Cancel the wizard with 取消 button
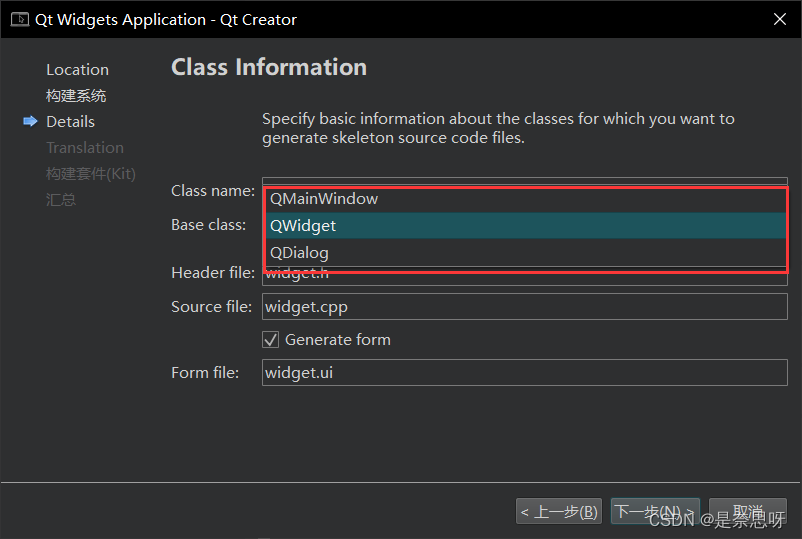Image resolution: width=802 pixels, height=539 pixels. coord(748,511)
